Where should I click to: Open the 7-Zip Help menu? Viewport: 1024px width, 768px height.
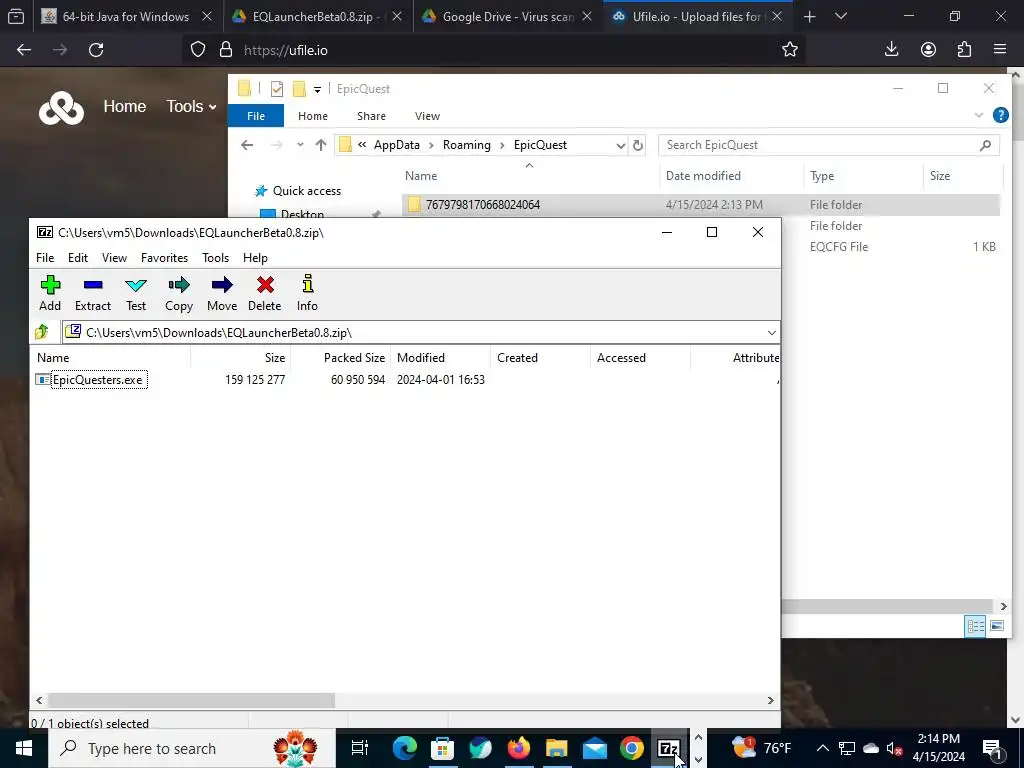255,258
